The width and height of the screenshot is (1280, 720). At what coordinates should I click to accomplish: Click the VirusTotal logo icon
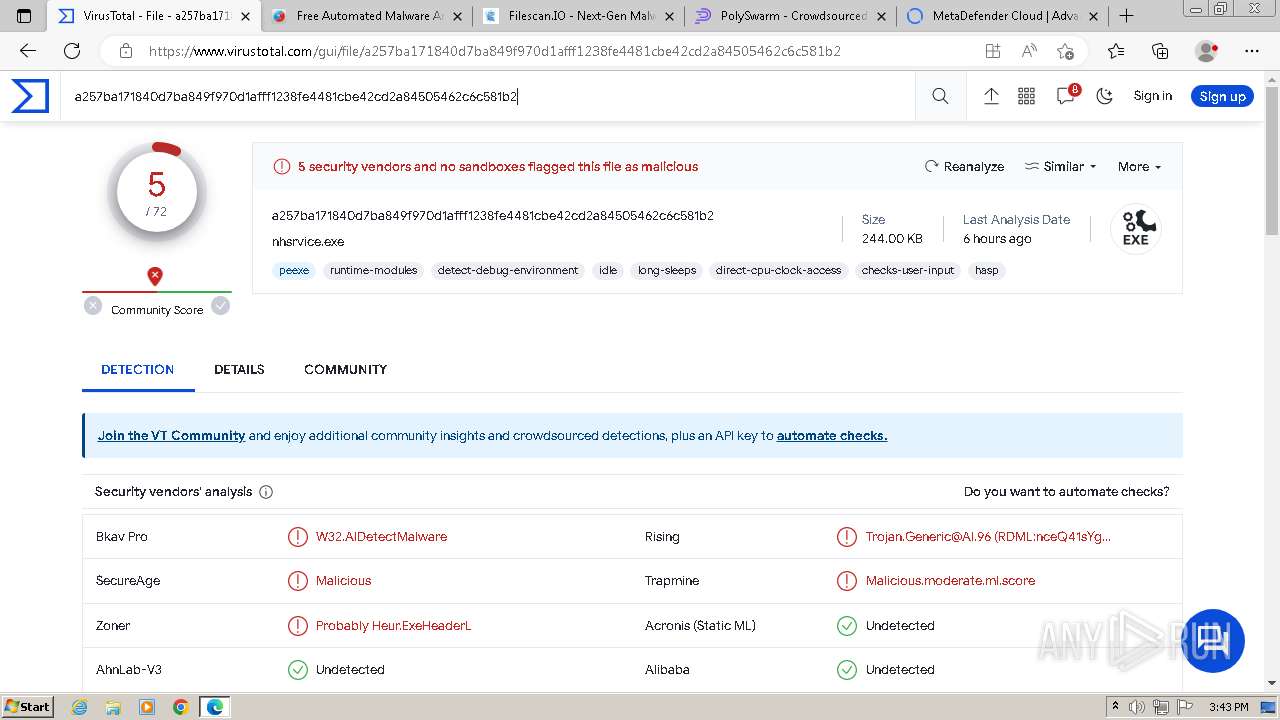[x=30, y=96]
